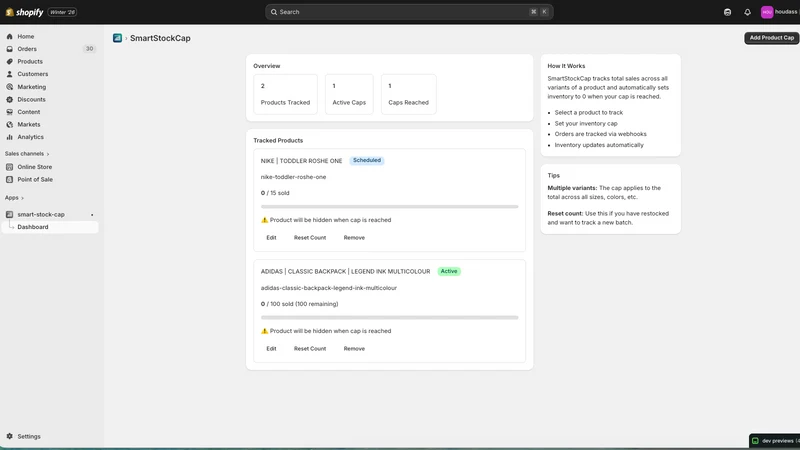Image resolution: width=800 pixels, height=450 pixels.
Task: Open the Online Store channel icon
Action: click(x=9, y=167)
